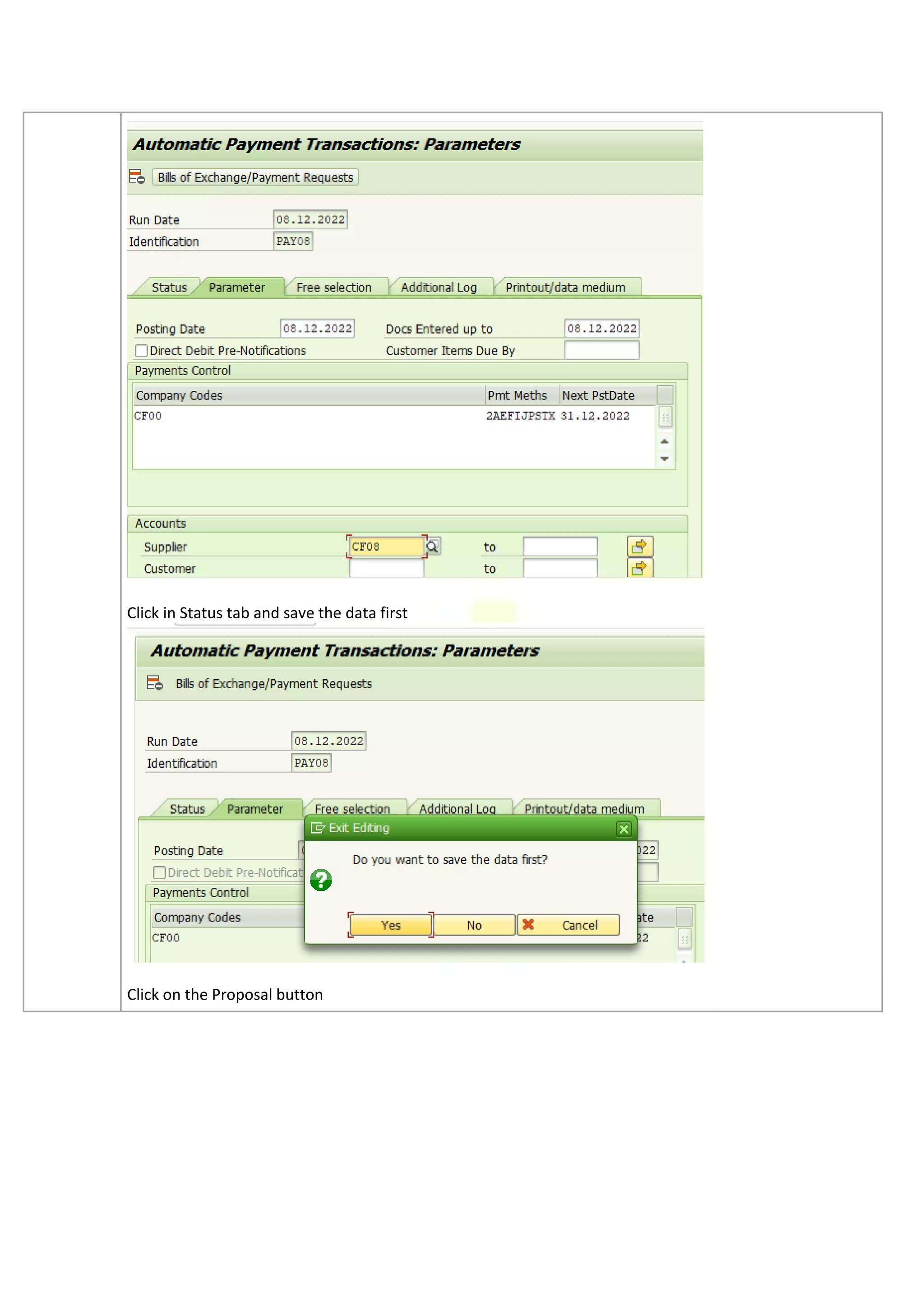Click the Docs Entered up to field
This screenshot has height=1307, width=924.
click(602, 329)
